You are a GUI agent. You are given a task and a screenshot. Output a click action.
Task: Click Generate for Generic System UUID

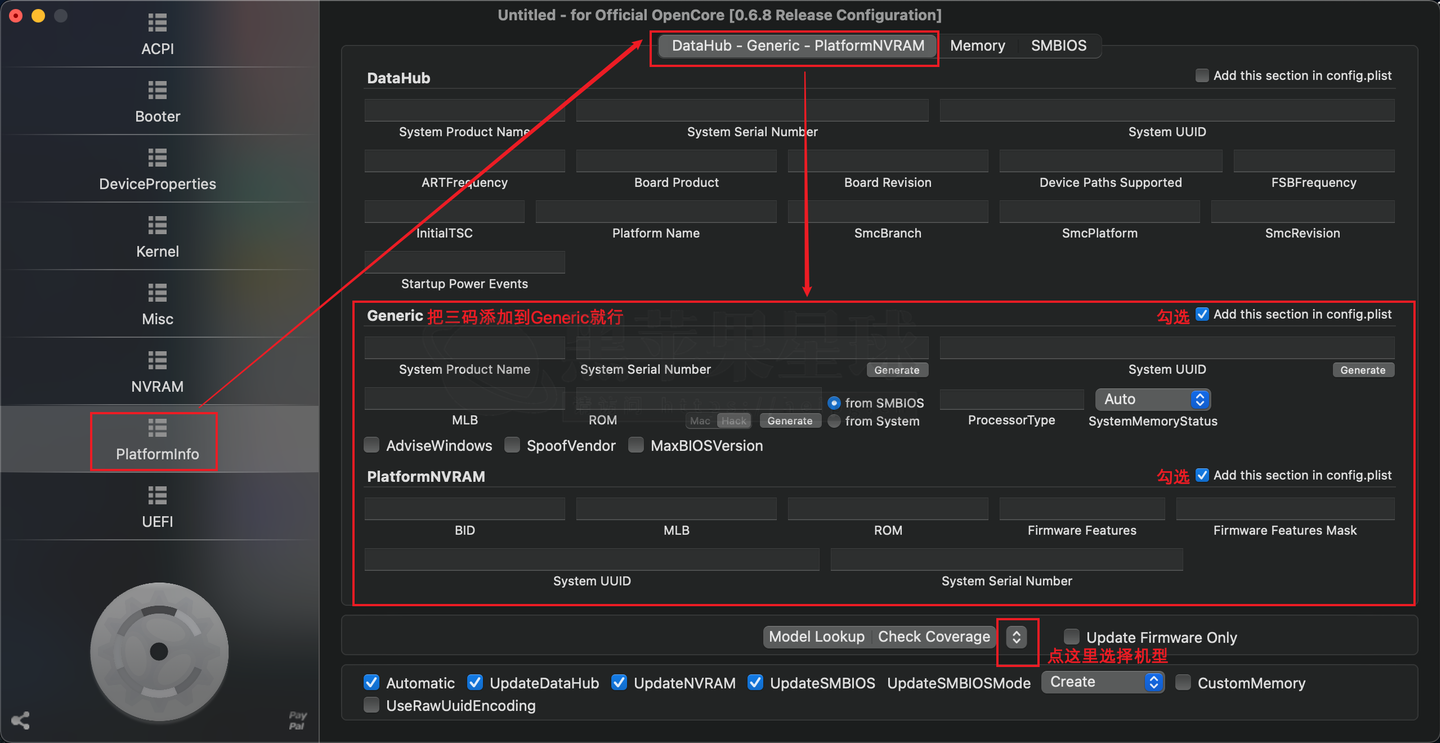coord(1363,370)
